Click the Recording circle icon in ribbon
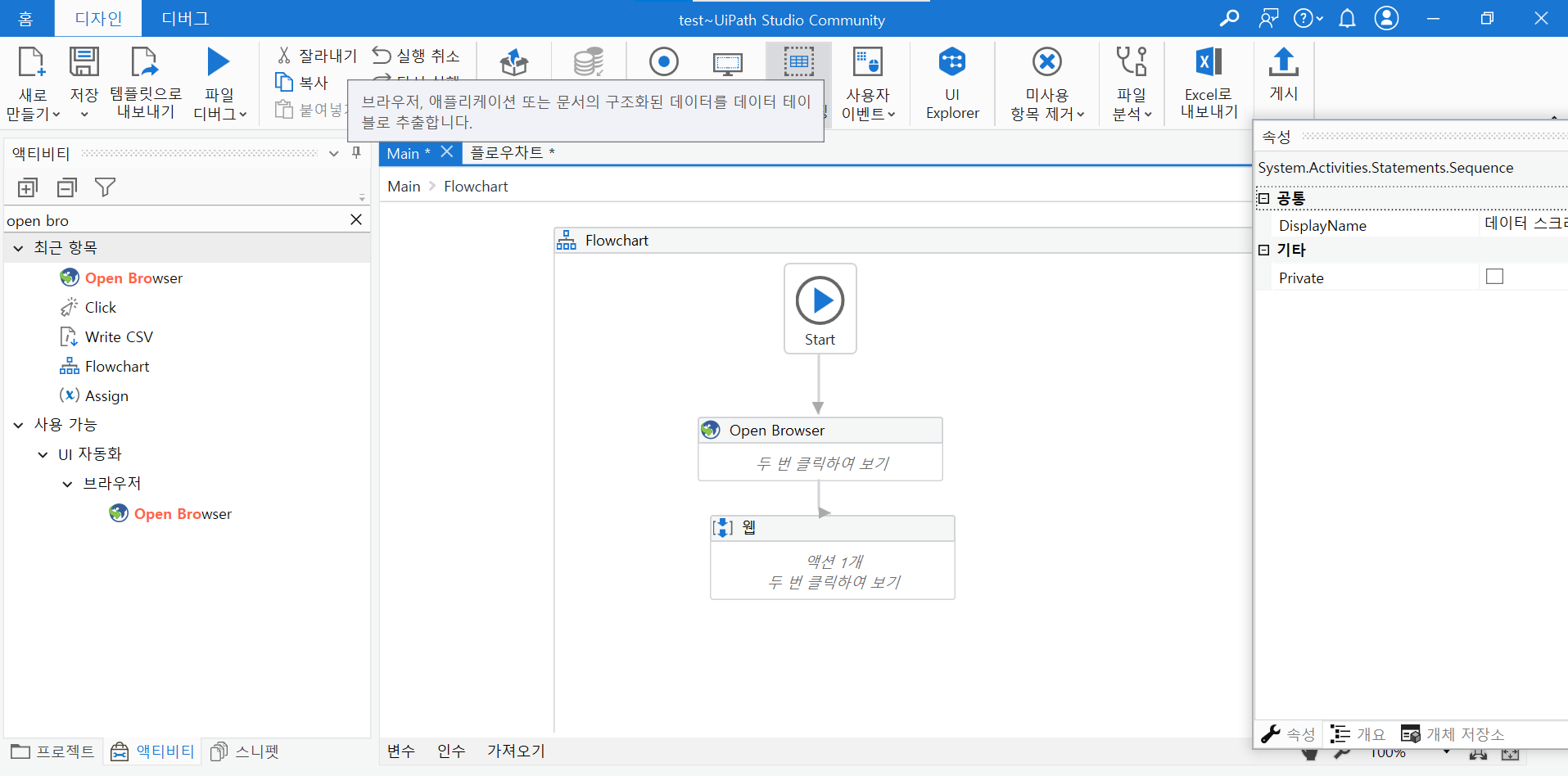The image size is (1568, 776). coord(664,62)
